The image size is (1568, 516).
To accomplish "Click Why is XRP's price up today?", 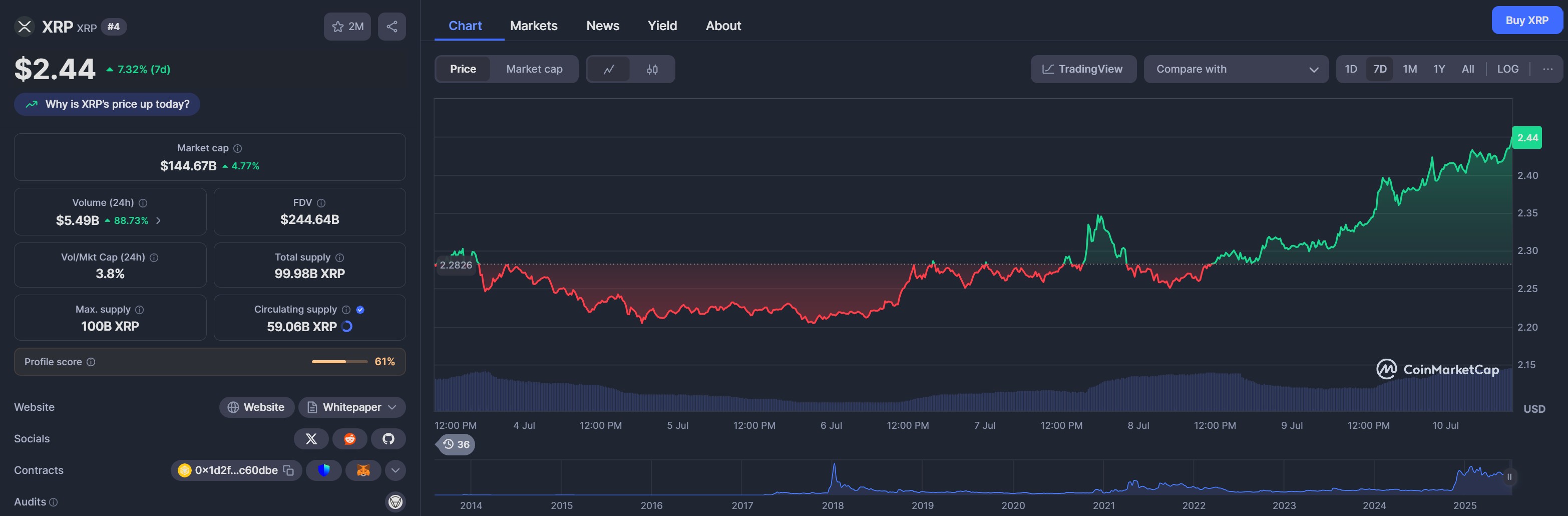I will [107, 104].
